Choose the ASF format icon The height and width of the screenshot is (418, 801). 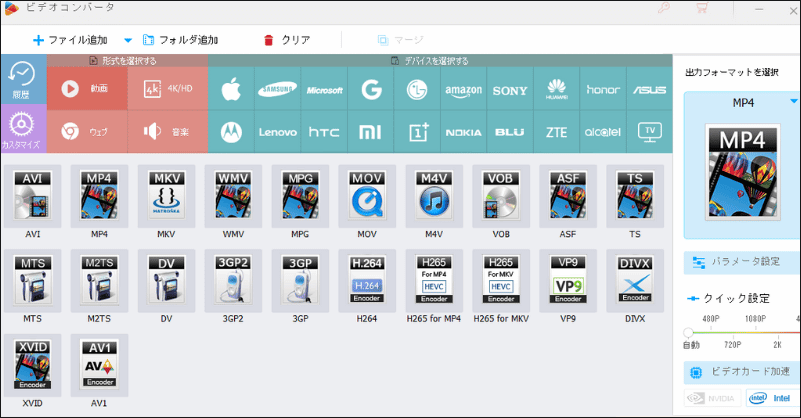[568, 196]
